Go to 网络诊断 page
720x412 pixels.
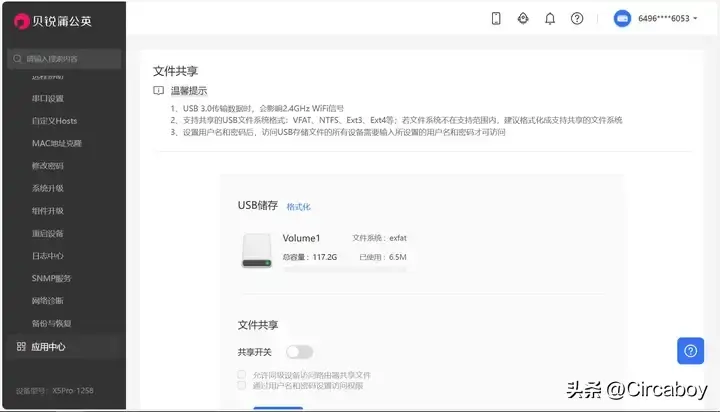tap(48, 301)
